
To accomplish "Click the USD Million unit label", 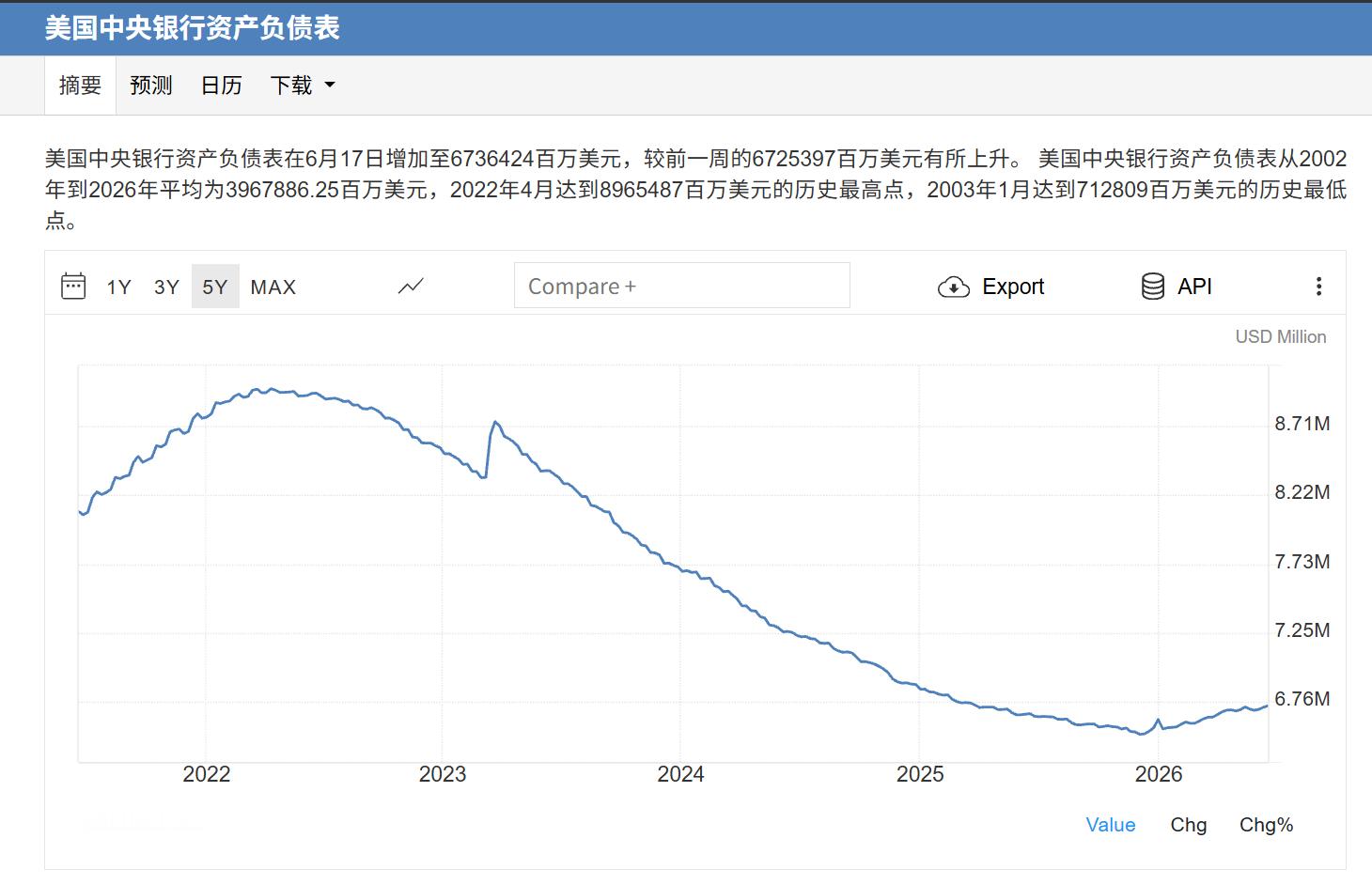I will tap(1281, 336).
